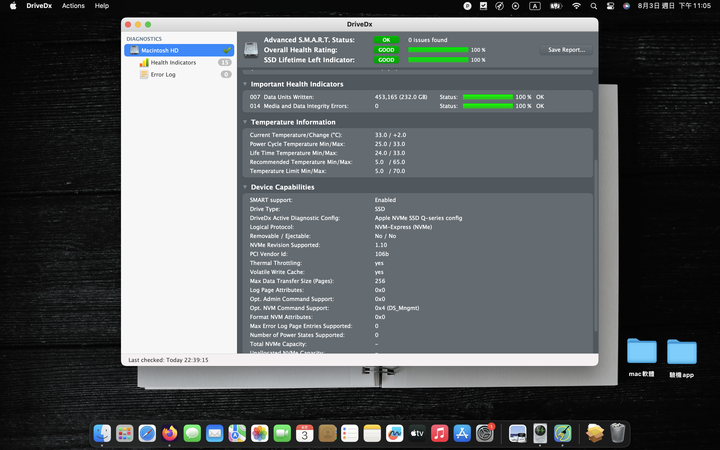This screenshot has height=450, width=720.
Task: Click the Error Log count badge 0
Action: click(225, 74)
